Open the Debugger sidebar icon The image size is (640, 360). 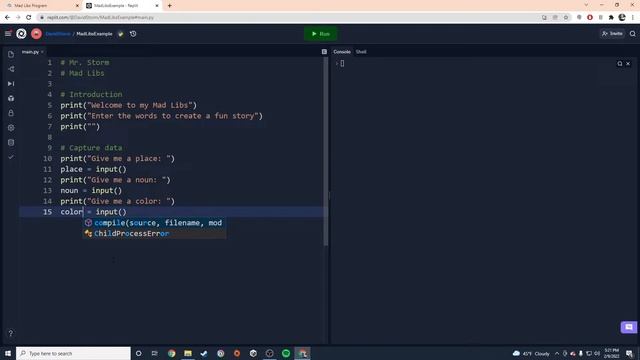click(x=11, y=84)
